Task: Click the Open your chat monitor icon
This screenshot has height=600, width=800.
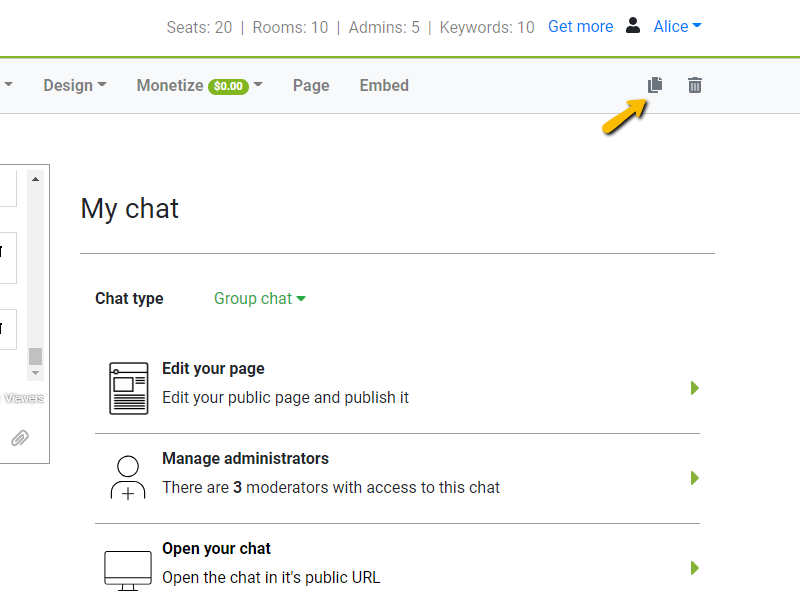Action: pyautogui.click(x=128, y=568)
